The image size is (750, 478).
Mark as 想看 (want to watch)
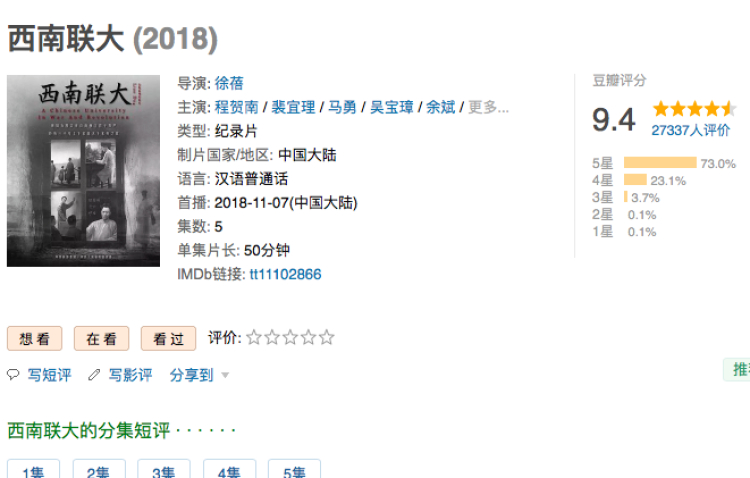coord(34,339)
